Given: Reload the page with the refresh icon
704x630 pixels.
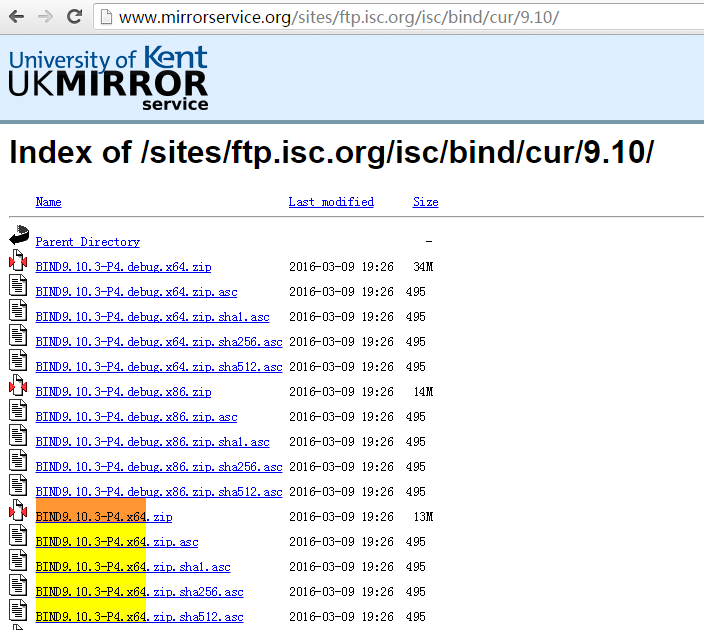Looking at the screenshot, I should [x=74, y=17].
